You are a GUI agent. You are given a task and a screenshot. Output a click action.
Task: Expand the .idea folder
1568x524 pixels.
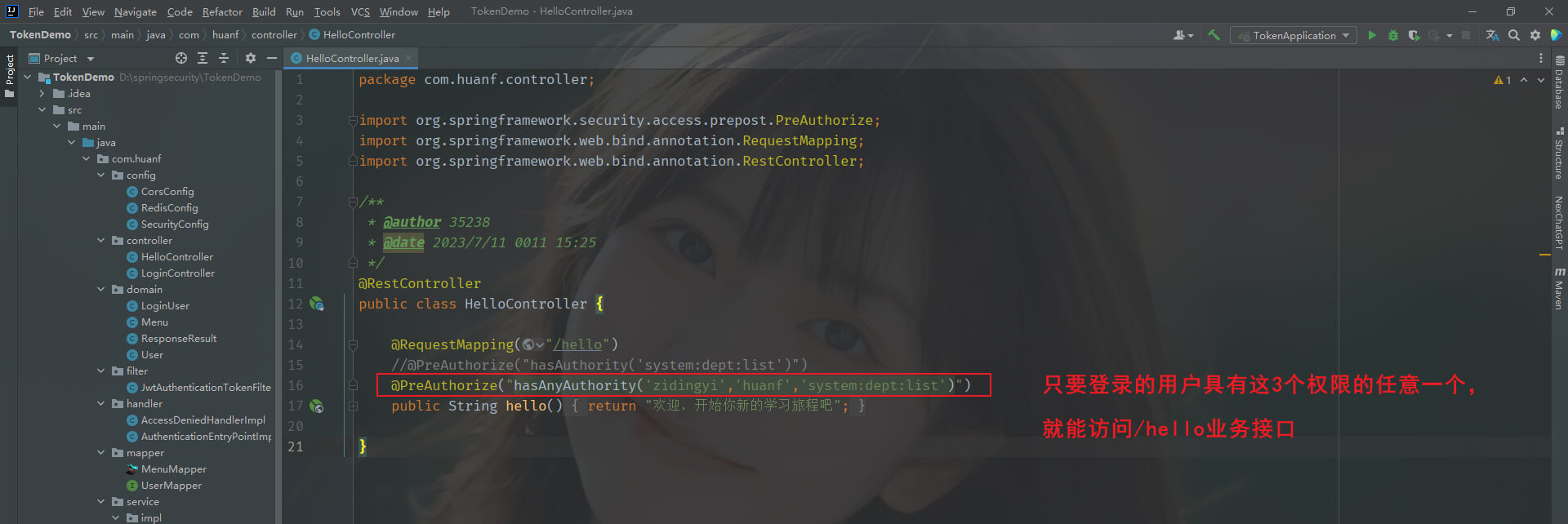click(x=42, y=94)
